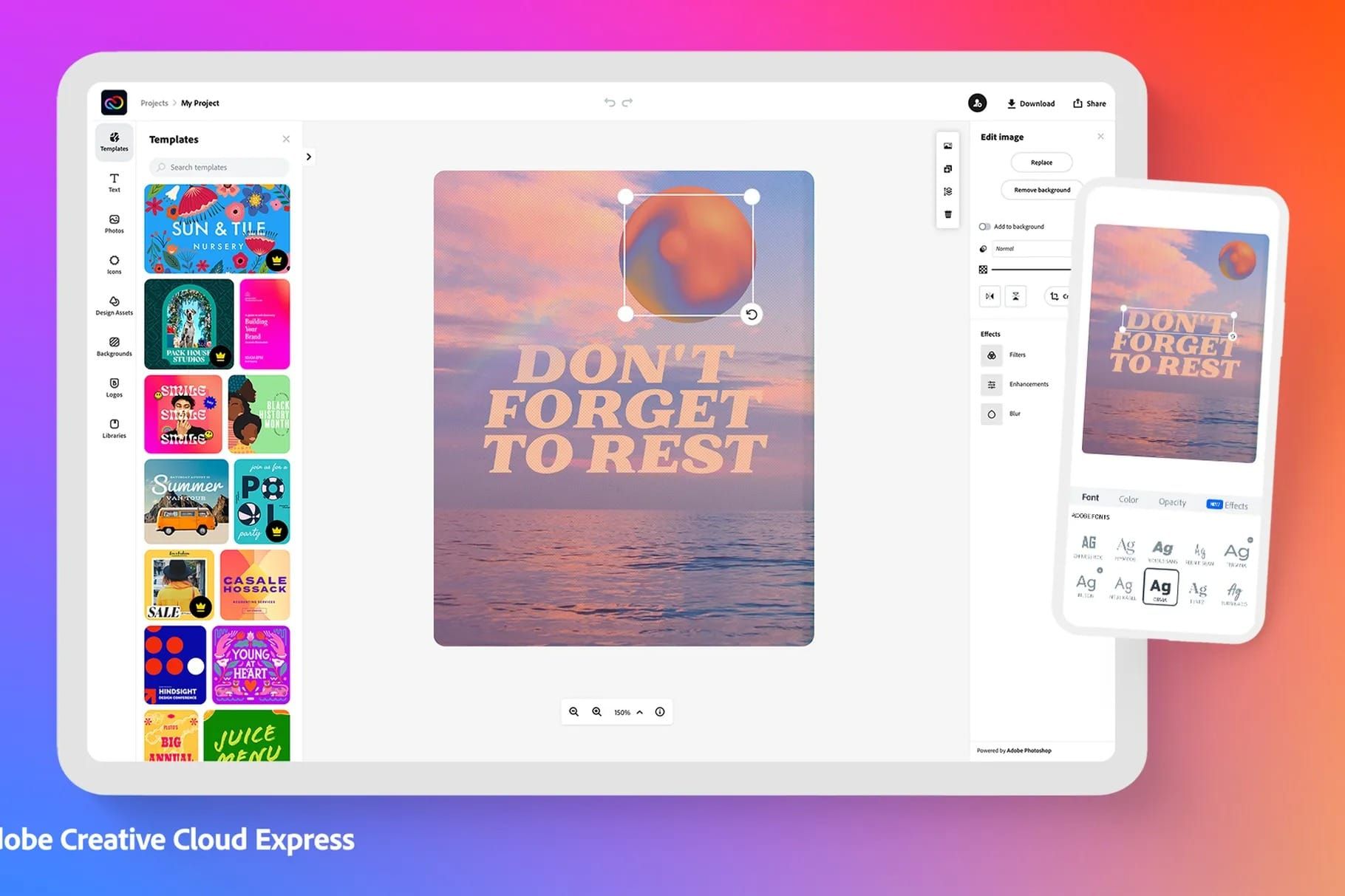Switch to the Color tab on the phone

[1128, 499]
